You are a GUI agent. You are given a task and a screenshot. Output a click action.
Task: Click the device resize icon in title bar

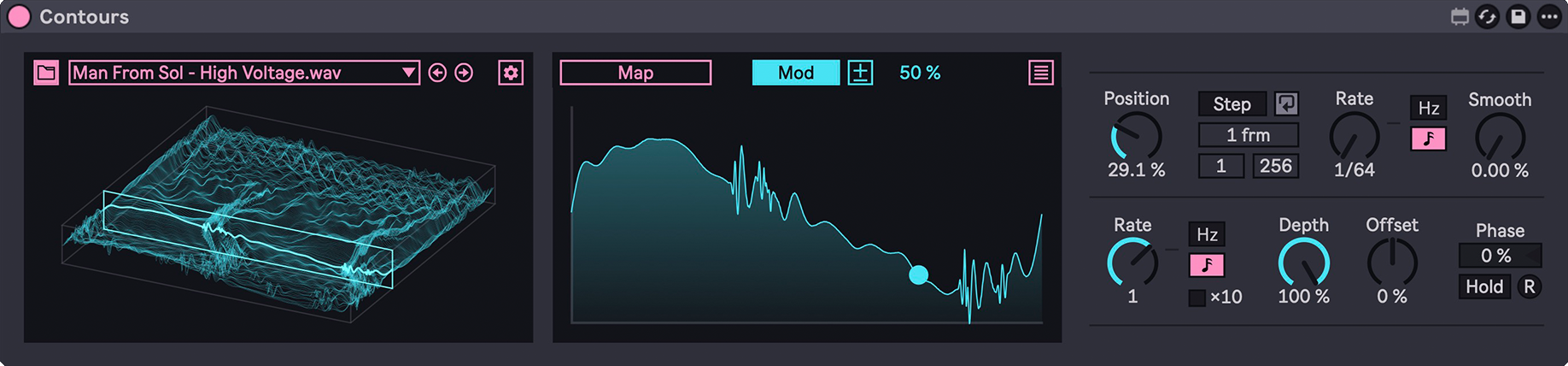click(1460, 16)
